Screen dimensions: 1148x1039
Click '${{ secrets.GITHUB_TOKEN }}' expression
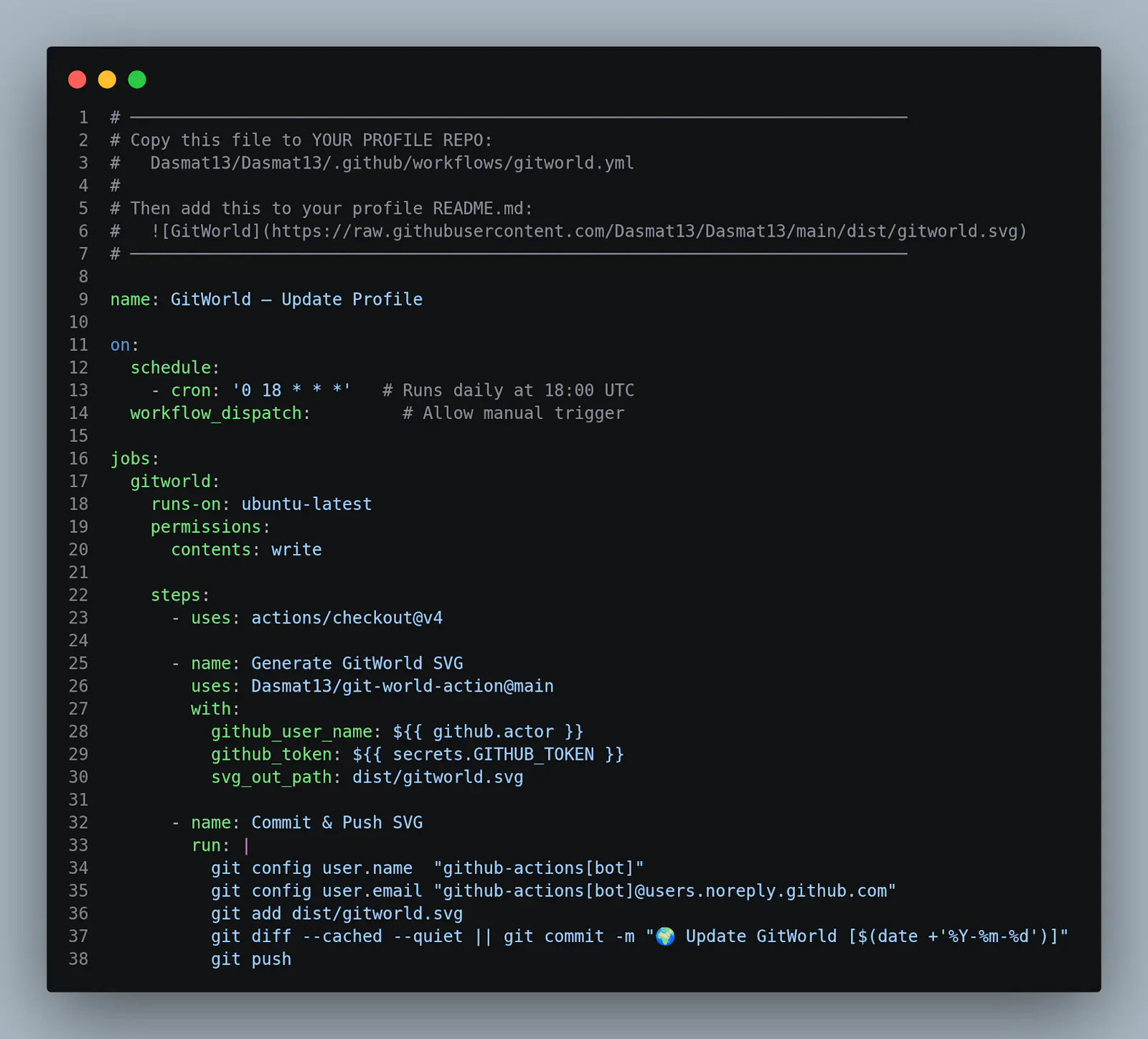click(x=488, y=754)
